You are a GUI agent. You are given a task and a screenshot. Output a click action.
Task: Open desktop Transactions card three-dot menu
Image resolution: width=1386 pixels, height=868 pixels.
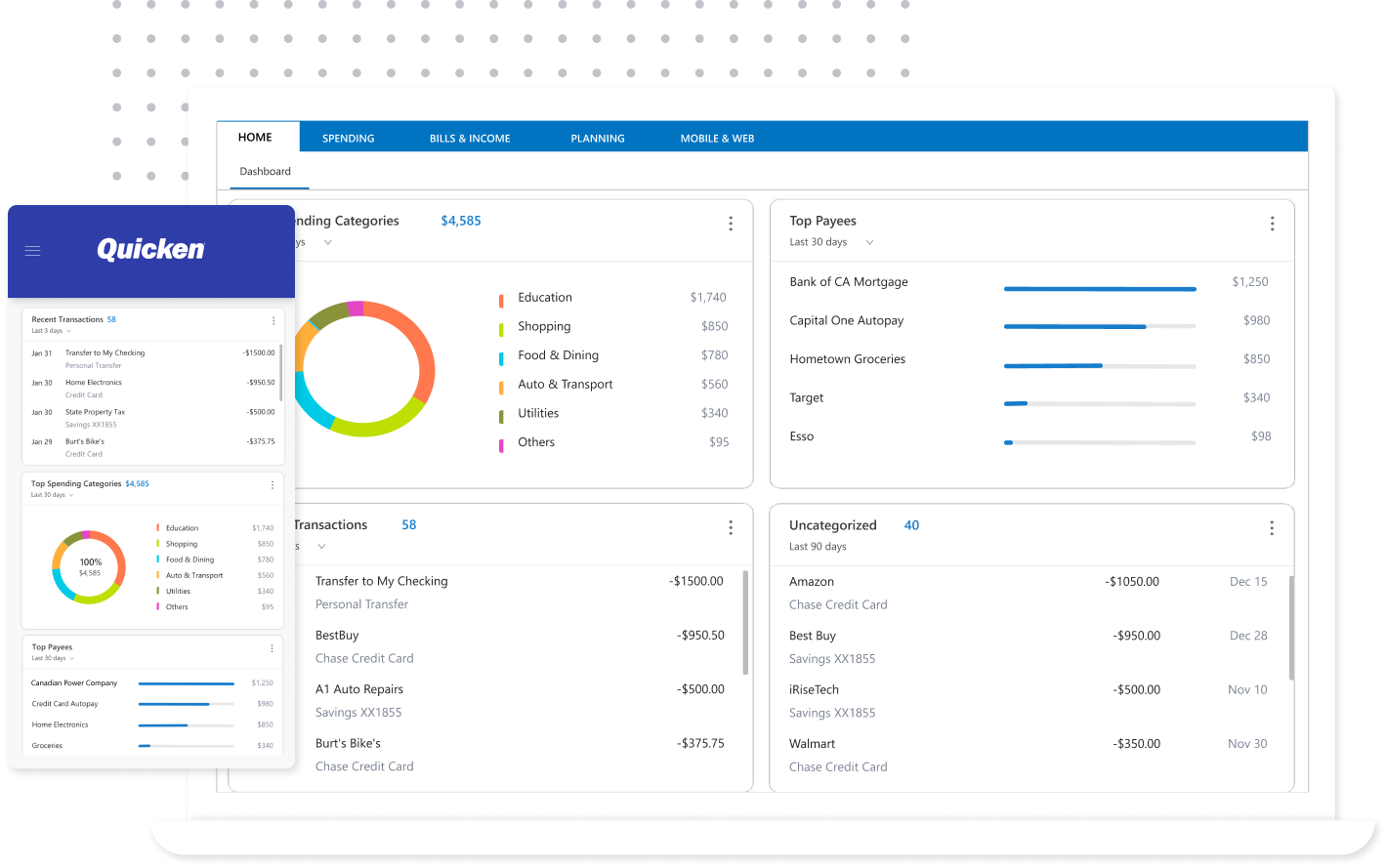pyautogui.click(x=730, y=527)
